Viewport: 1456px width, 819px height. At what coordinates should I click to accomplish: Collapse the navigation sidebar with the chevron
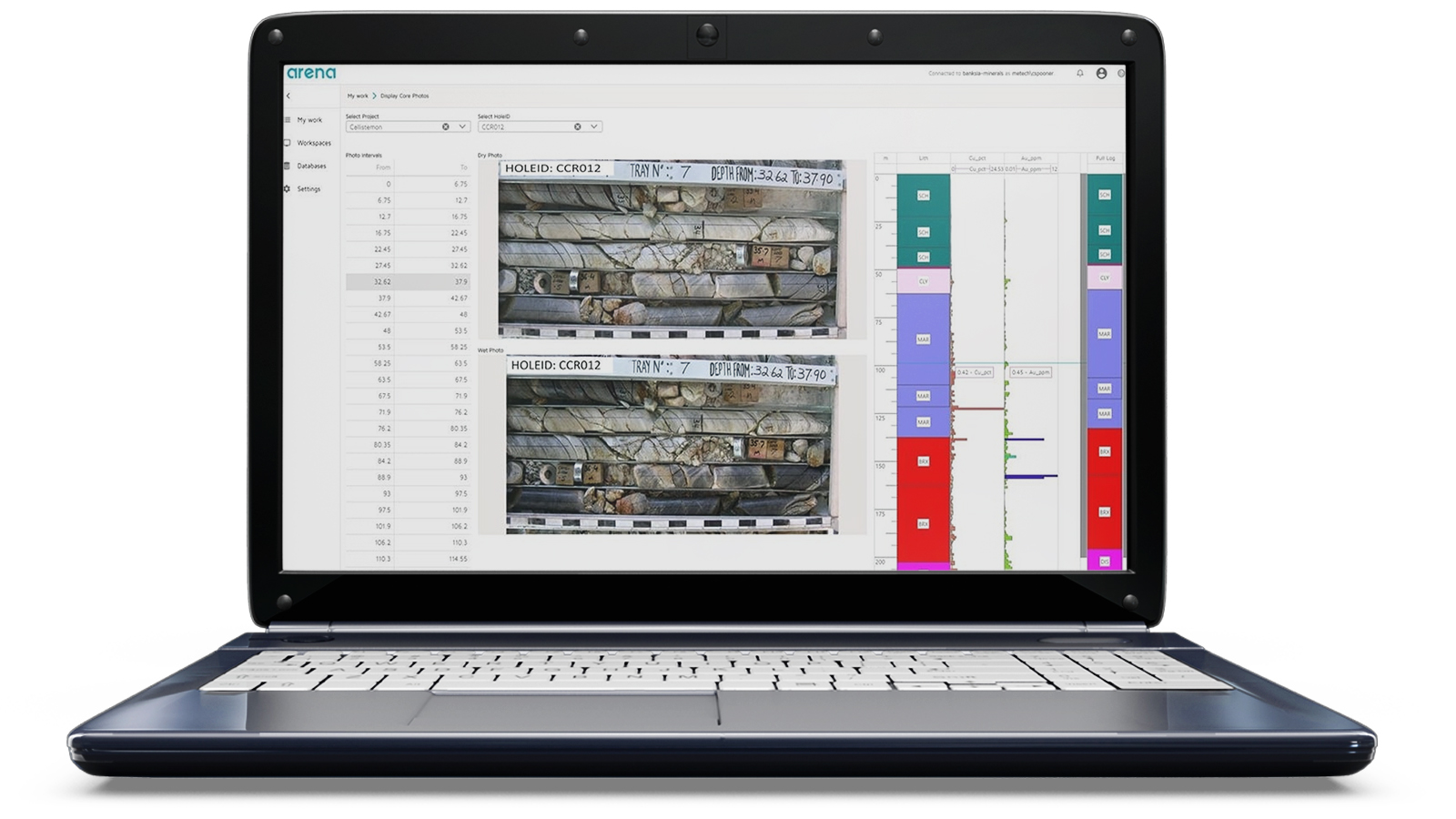pos(287,96)
